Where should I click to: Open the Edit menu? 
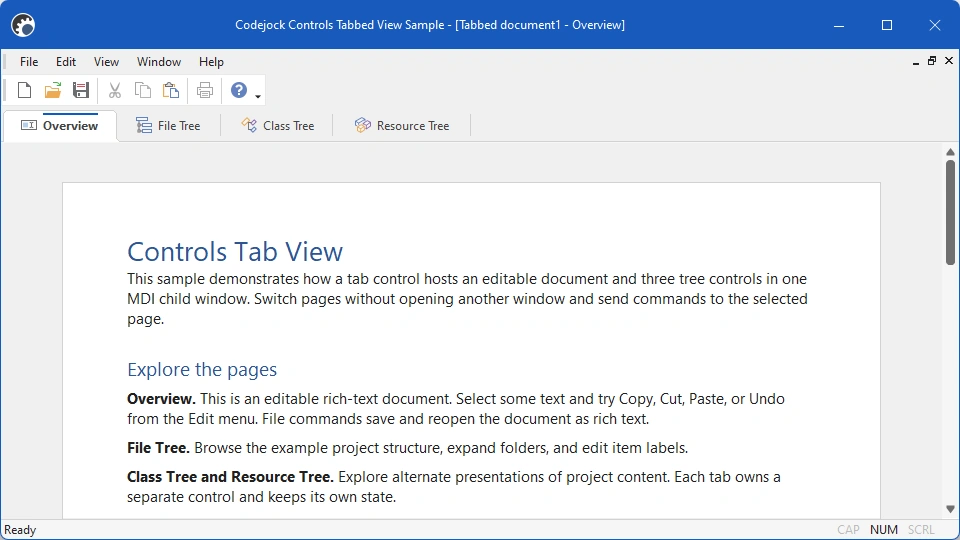pos(66,62)
